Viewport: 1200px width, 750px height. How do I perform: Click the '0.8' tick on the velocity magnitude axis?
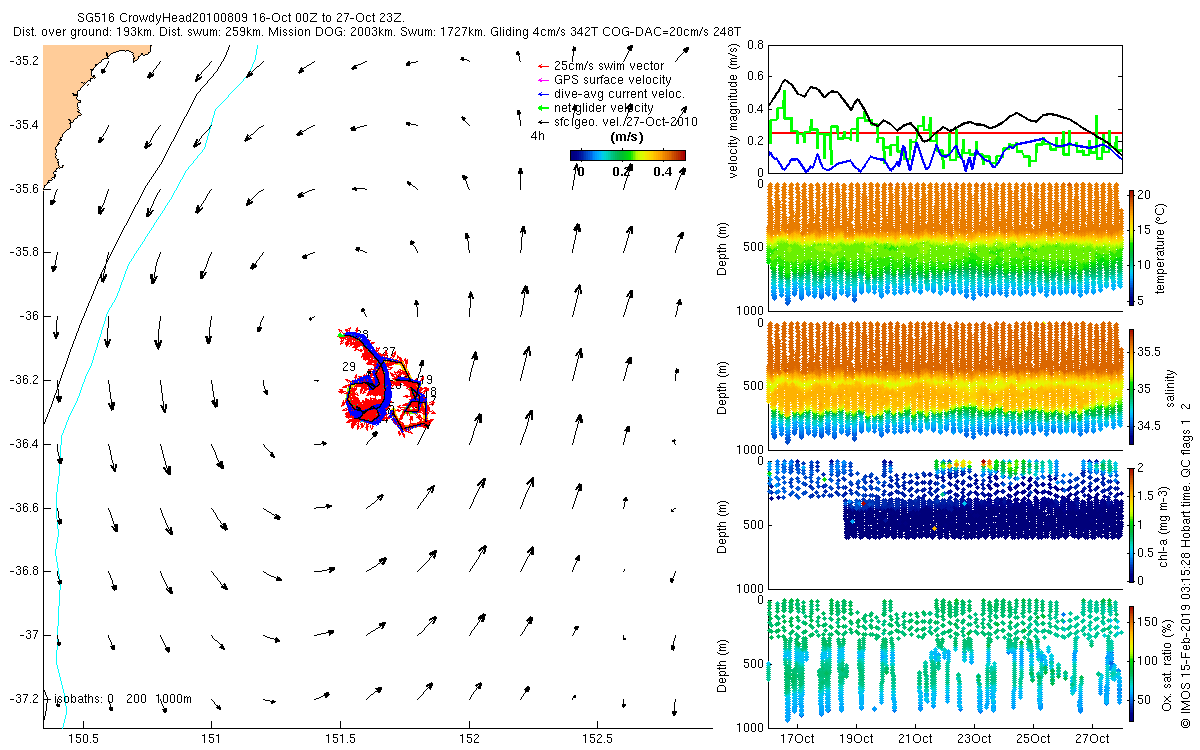tap(753, 45)
